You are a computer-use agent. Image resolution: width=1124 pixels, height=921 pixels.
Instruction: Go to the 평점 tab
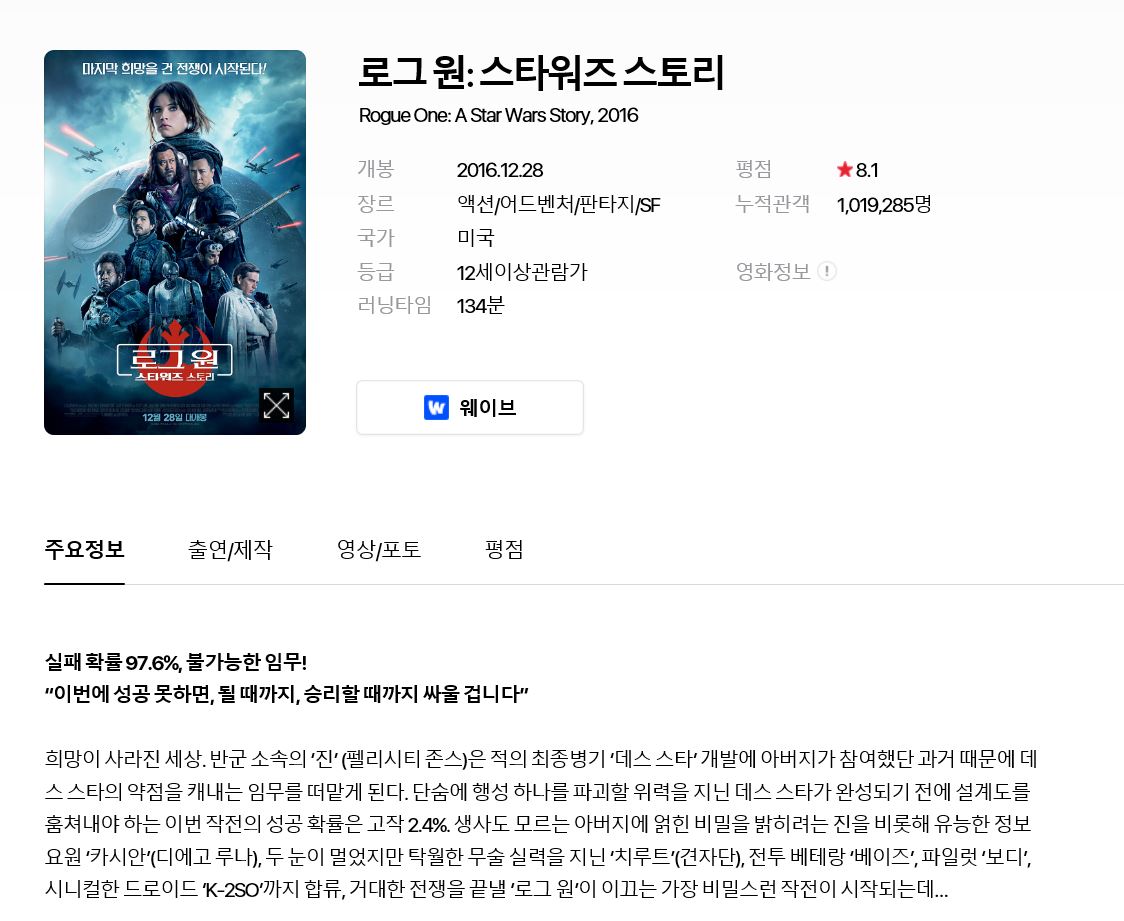click(504, 550)
